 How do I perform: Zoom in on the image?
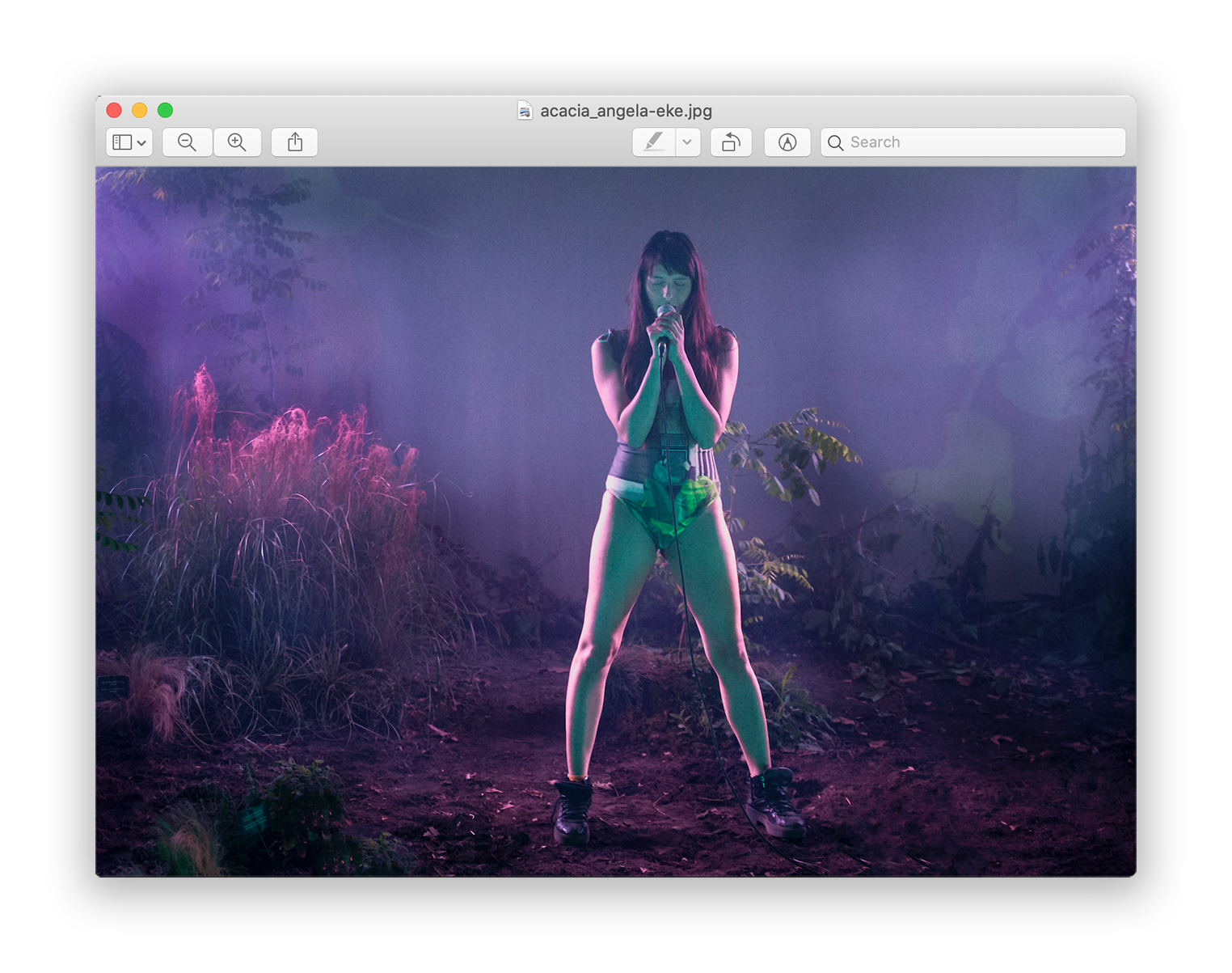point(237,142)
